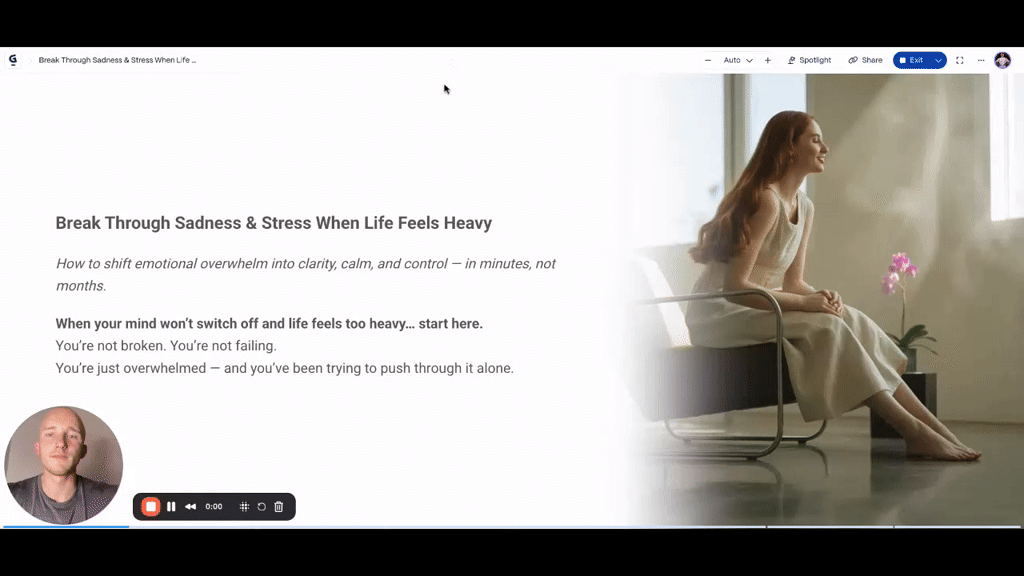Pause the recording
This screenshot has height=576, width=1024.
click(171, 507)
